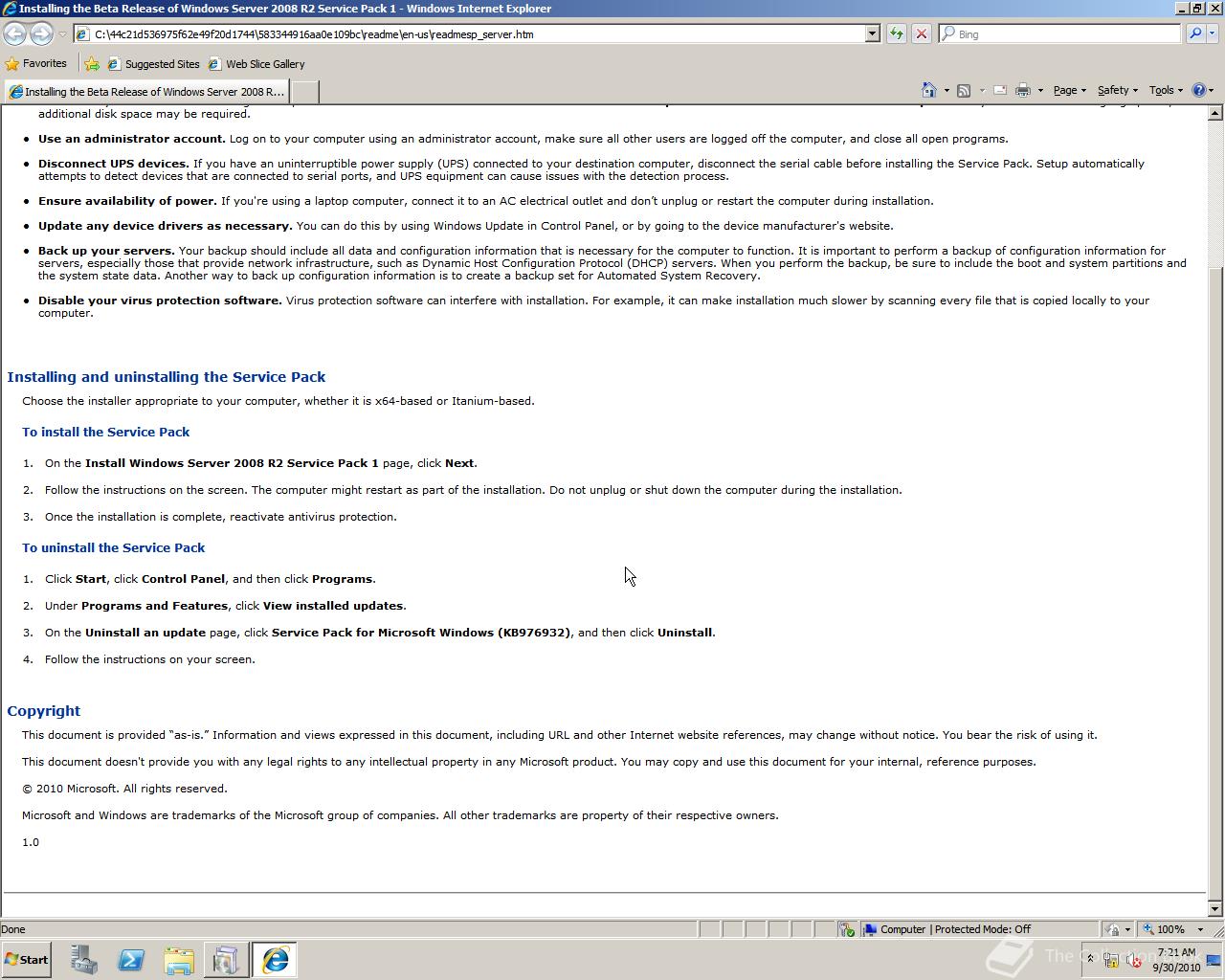Expand the zoom level dropdown arrow
The width and height of the screenshot is (1225, 980).
1200,929
